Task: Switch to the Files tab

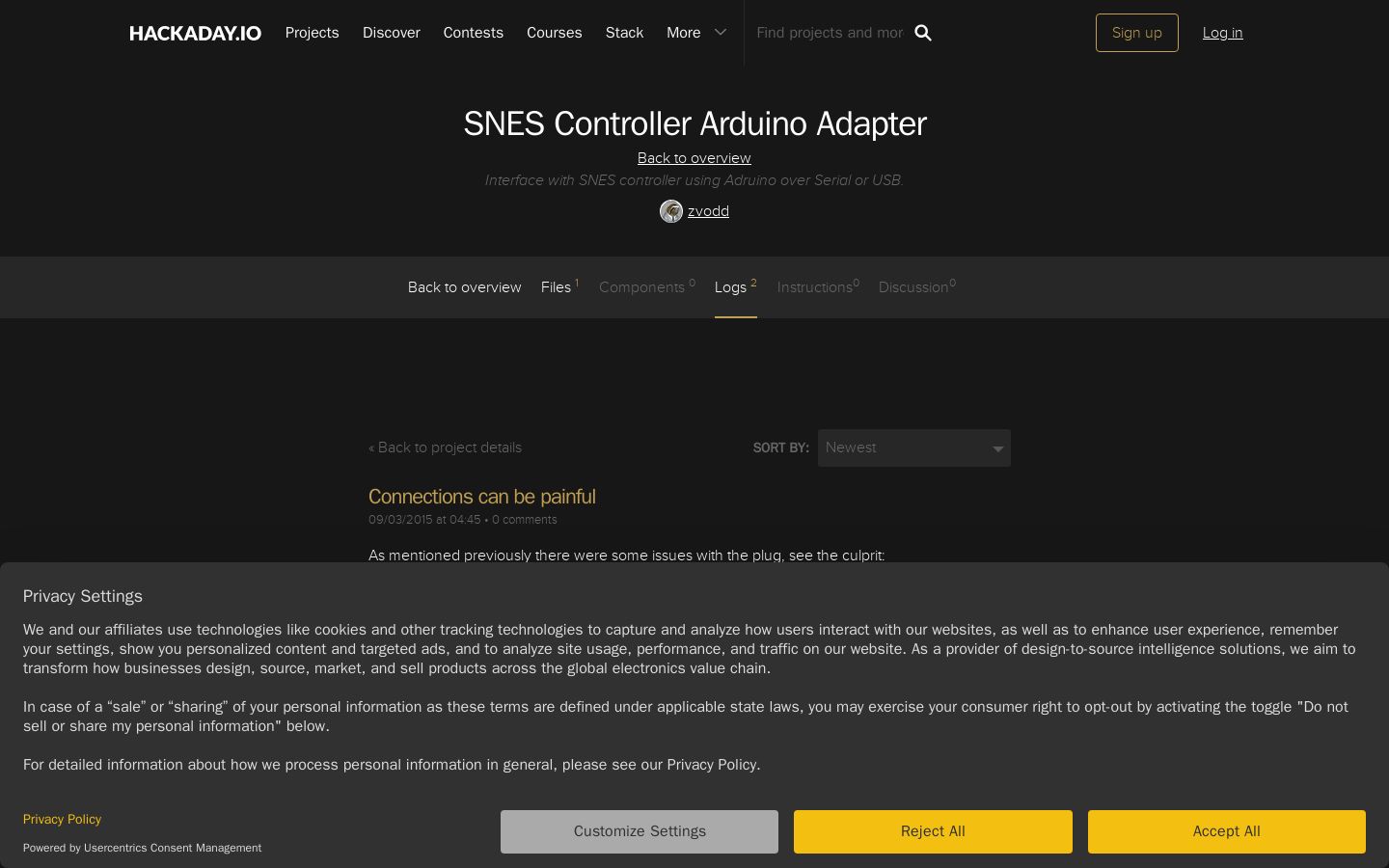Action: point(559,287)
